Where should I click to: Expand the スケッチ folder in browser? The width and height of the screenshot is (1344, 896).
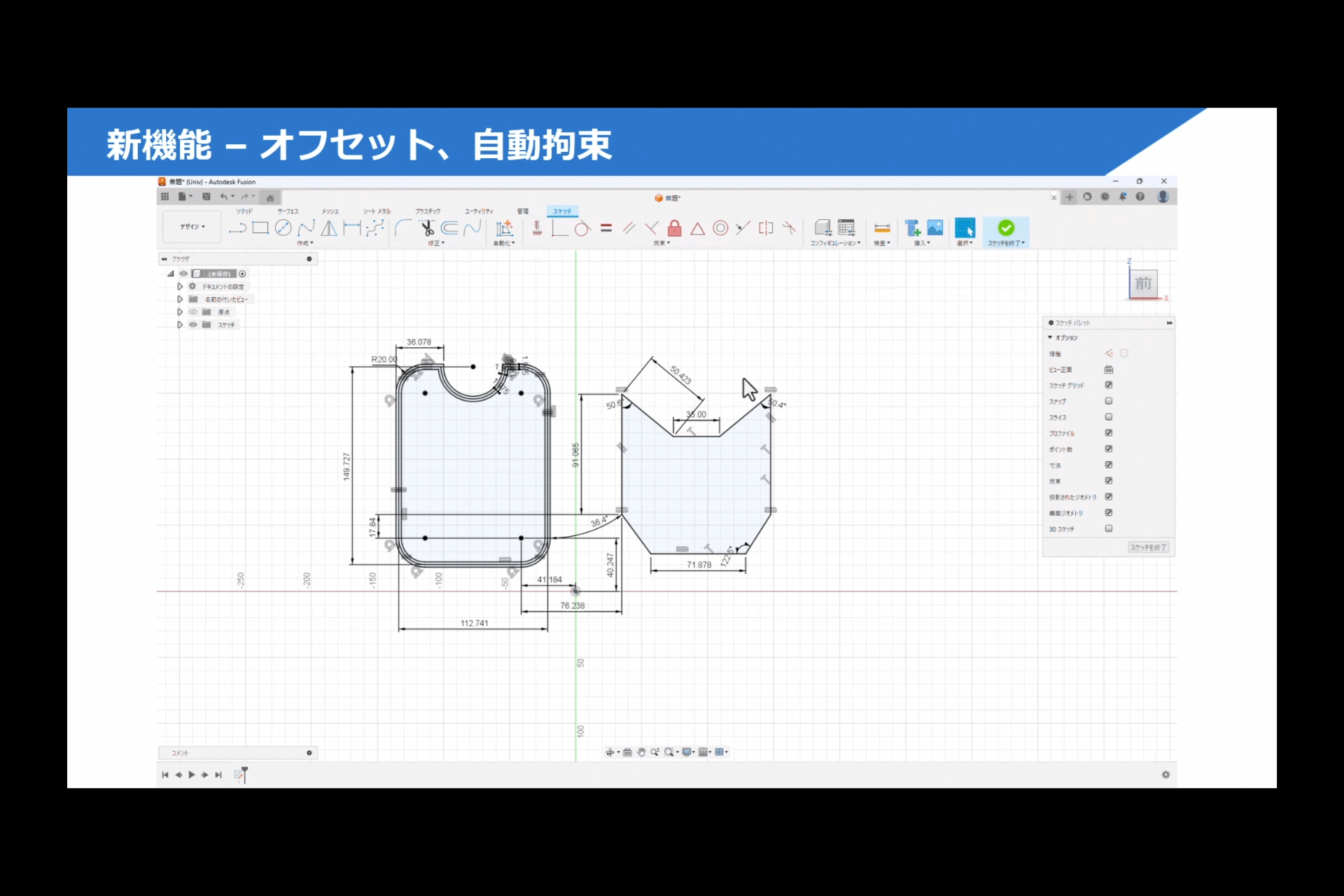180,325
